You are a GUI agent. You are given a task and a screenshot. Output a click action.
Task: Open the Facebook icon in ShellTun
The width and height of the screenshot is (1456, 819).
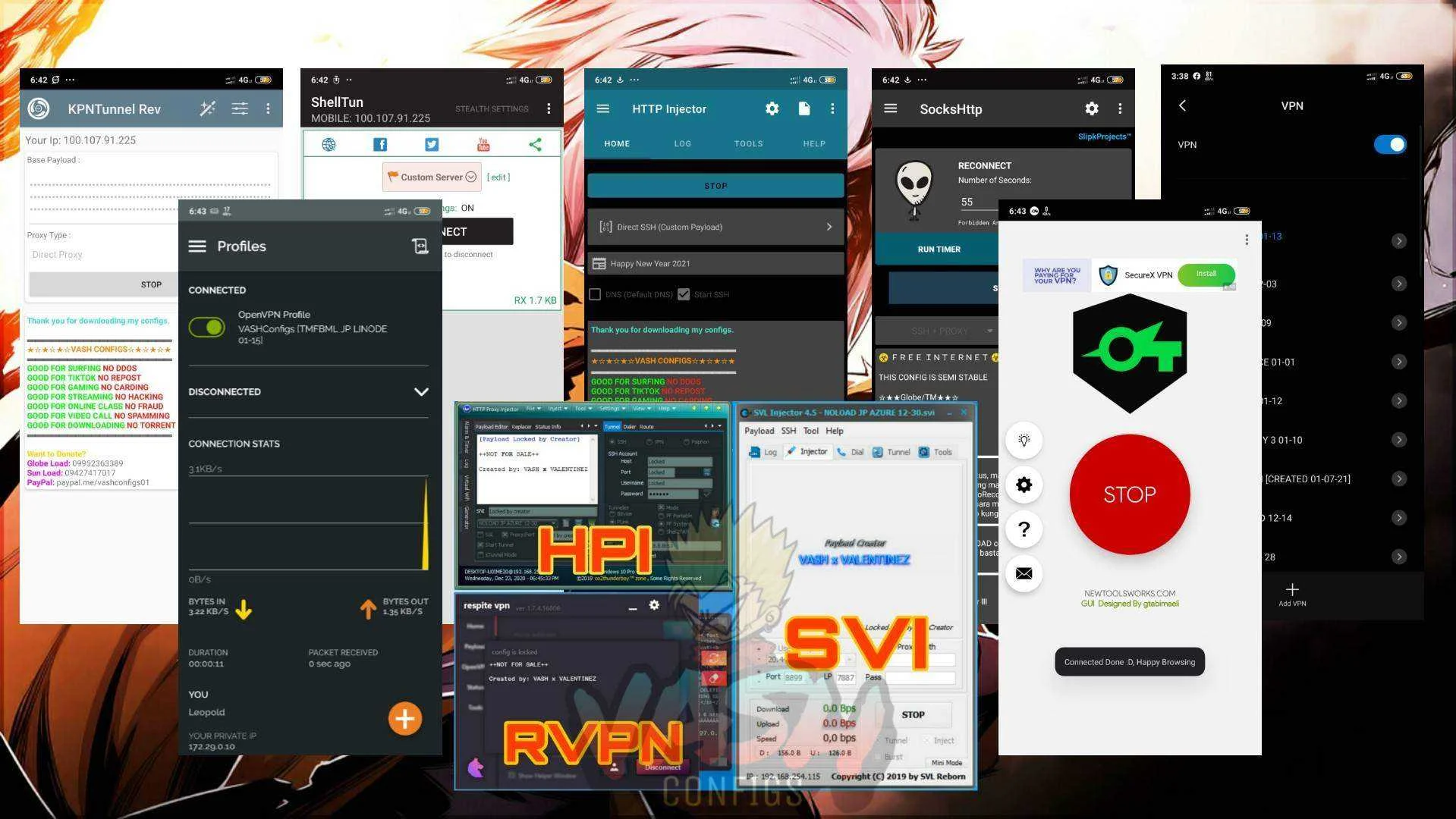coord(380,144)
